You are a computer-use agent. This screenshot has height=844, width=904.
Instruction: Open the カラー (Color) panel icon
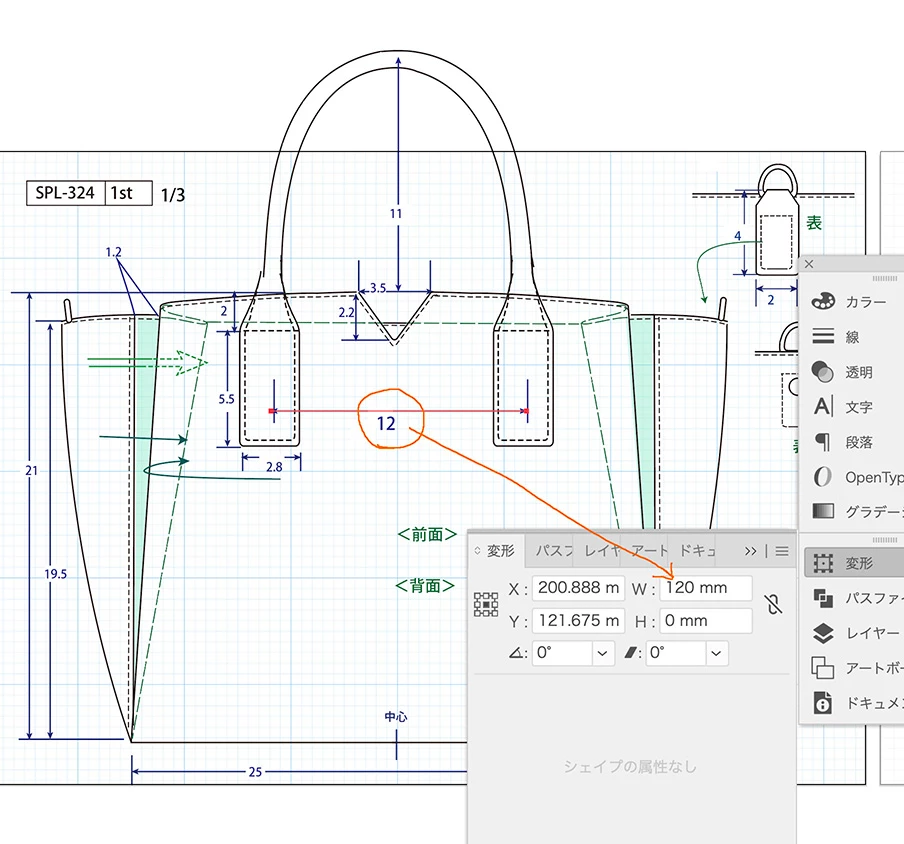(823, 301)
